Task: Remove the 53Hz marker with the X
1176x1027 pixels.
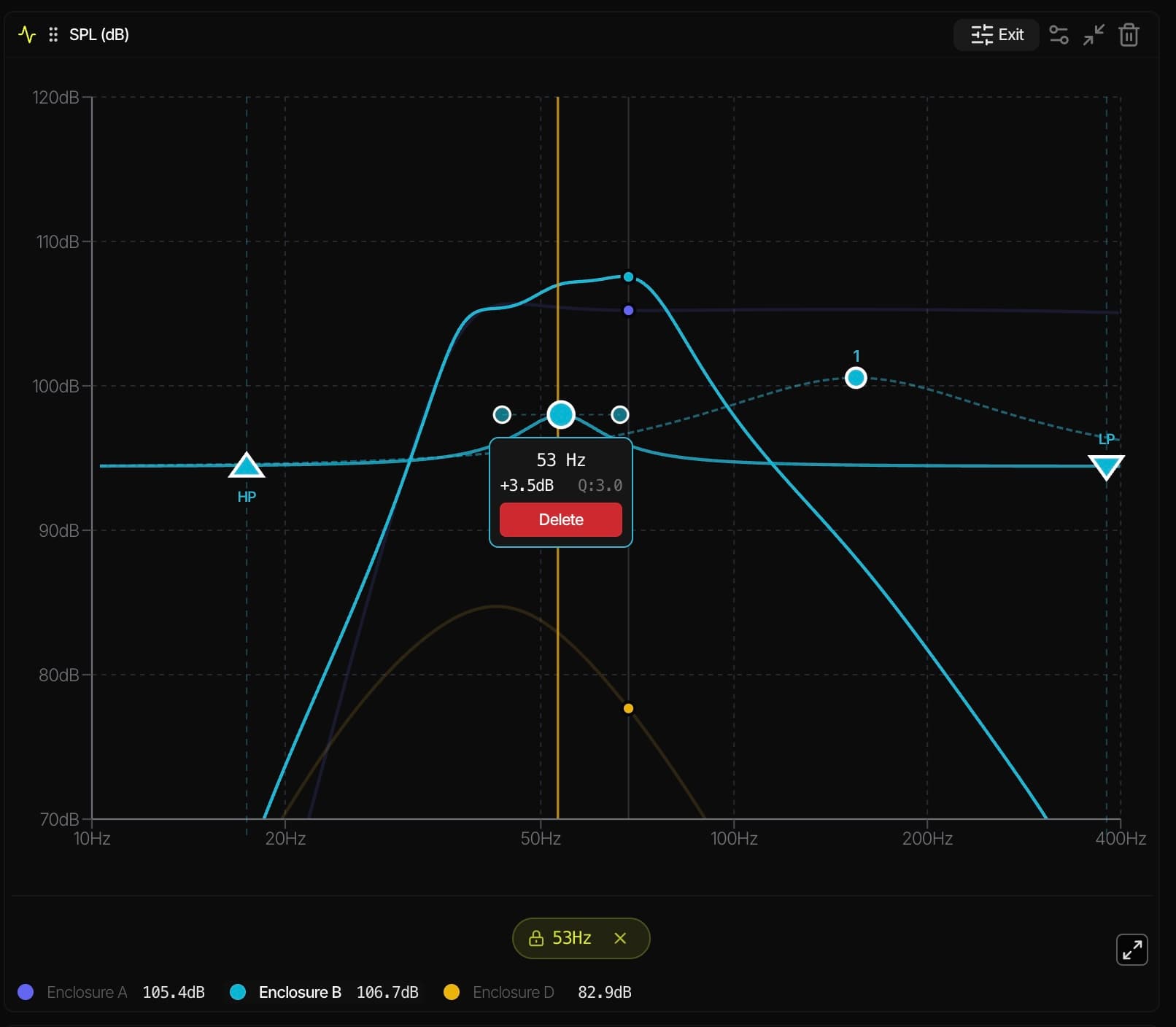Action: pyautogui.click(x=621, y=939)
